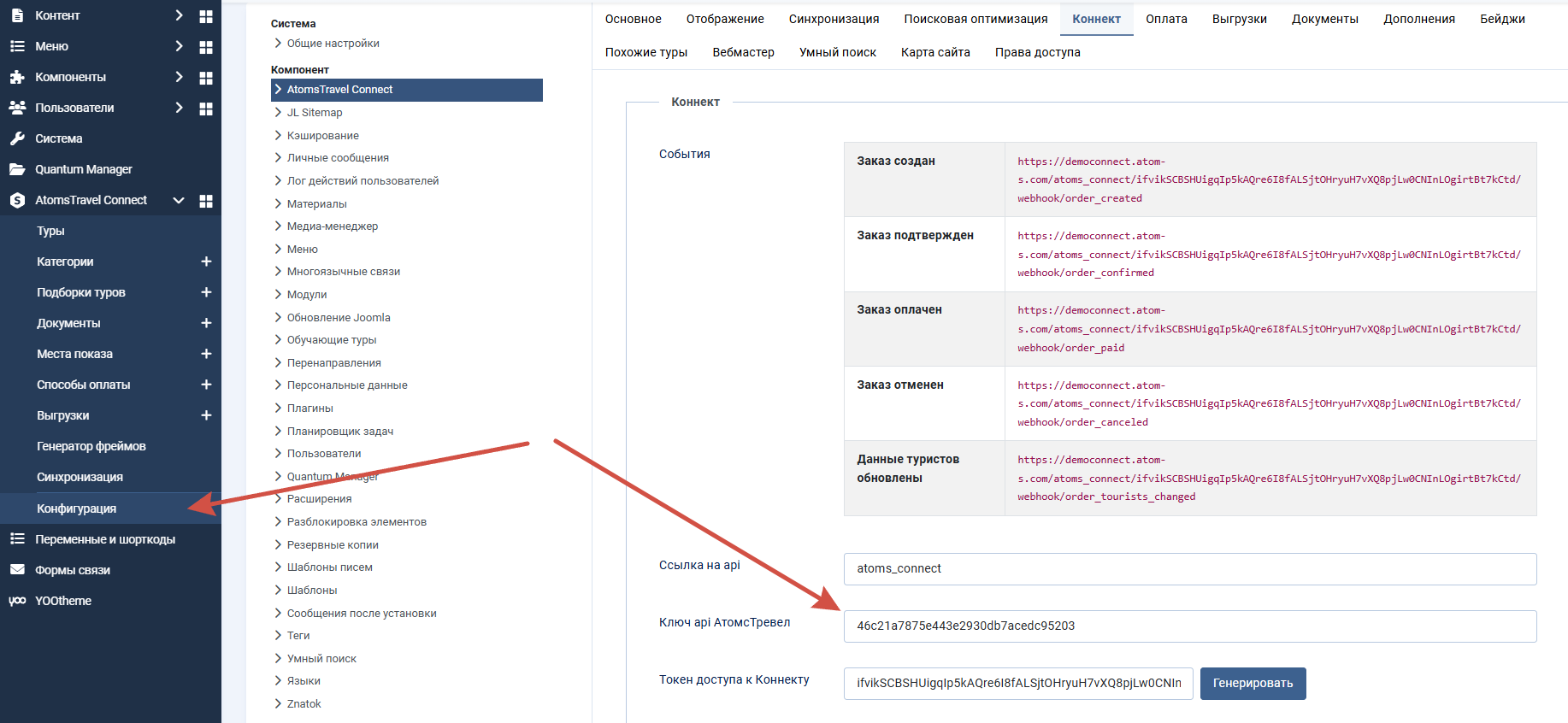1568x723 pixels.
Task: Open the Меню dashboard grid icon
Action: 206,47
